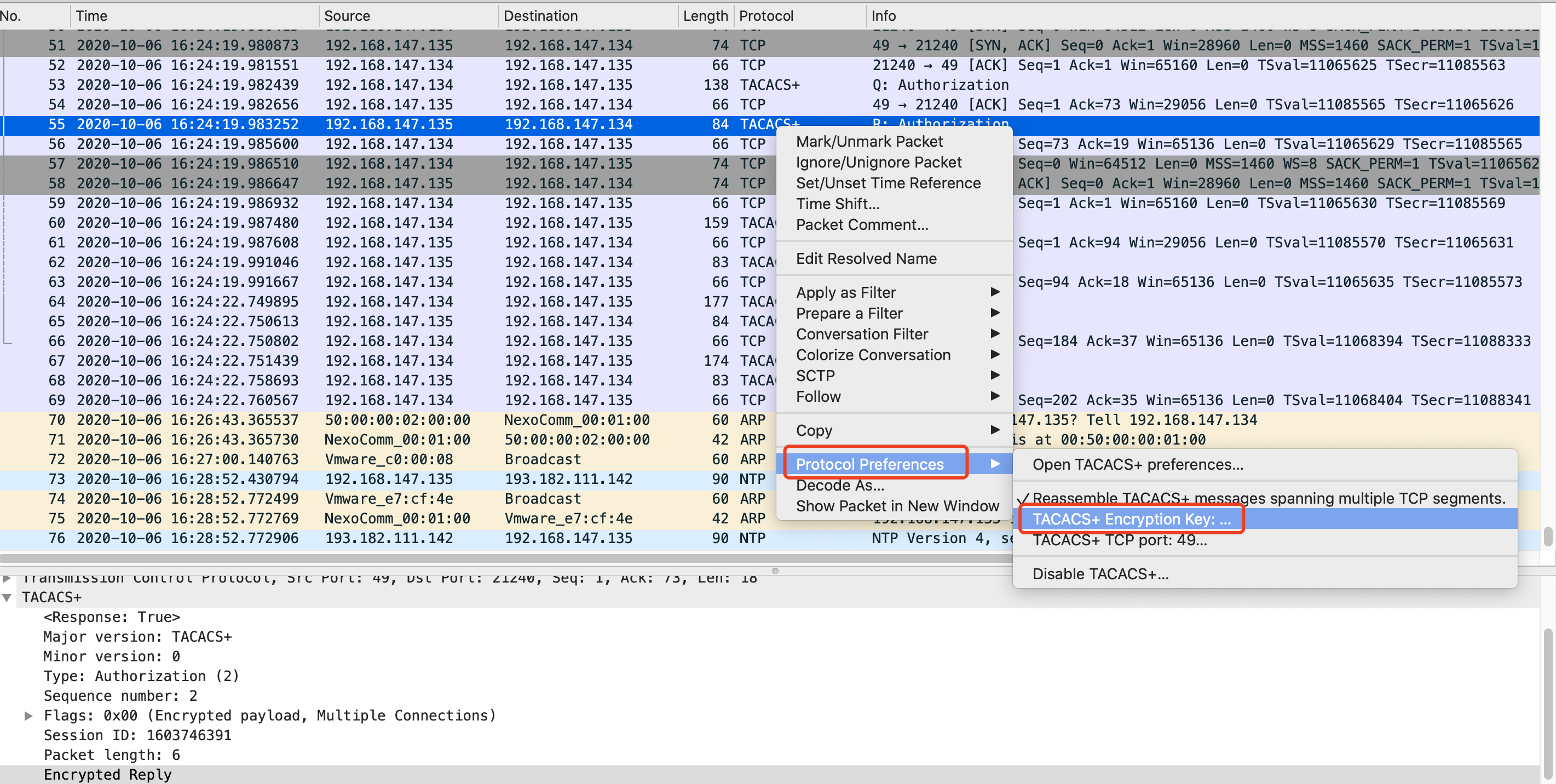Screen dimensions: 1556x784
Task: Sort by Protocol column header
Action: click(800, 16)
